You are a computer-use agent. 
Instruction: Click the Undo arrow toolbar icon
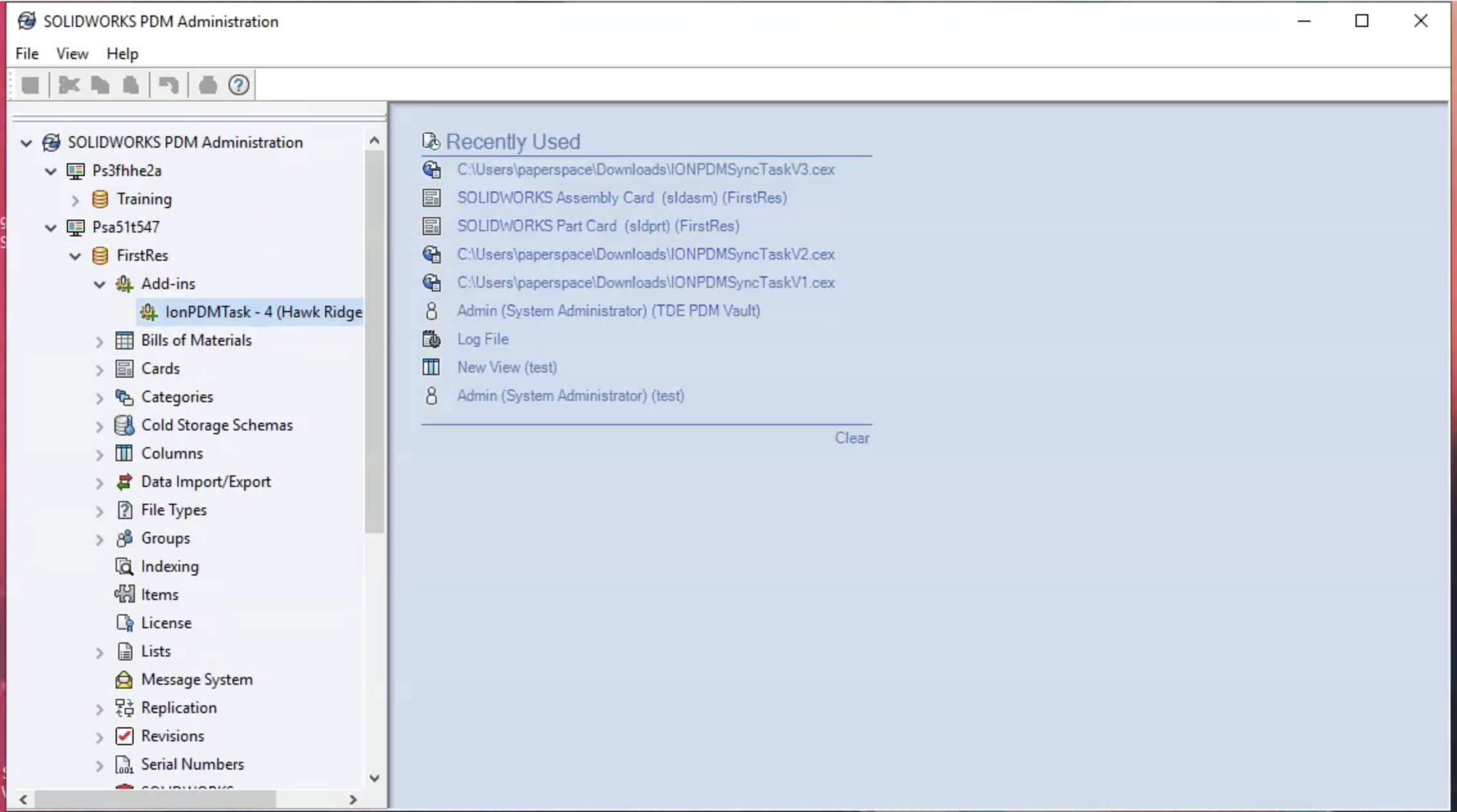pyautogui.click(x=169, y=85)
